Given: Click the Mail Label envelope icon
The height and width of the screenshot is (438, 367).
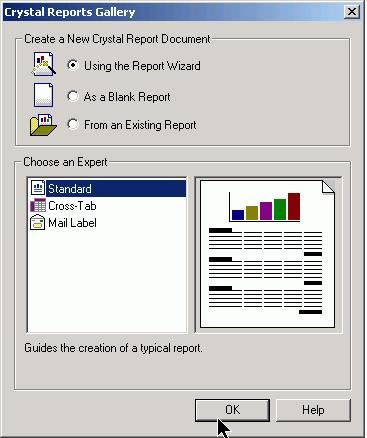Looking at the screenshot, I should click(x=38, y=222).
